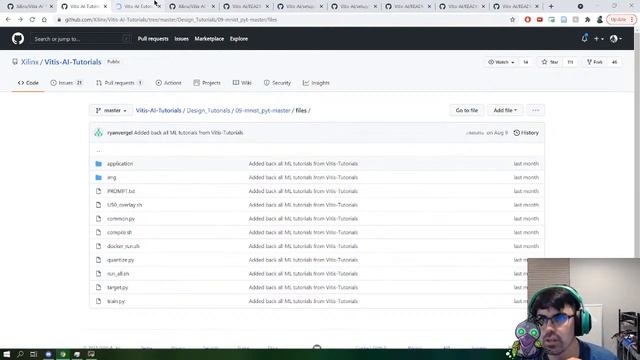Open the GitHub Octocat home logo
Viewport: 640px width, 360px height.
pos(18,39)
